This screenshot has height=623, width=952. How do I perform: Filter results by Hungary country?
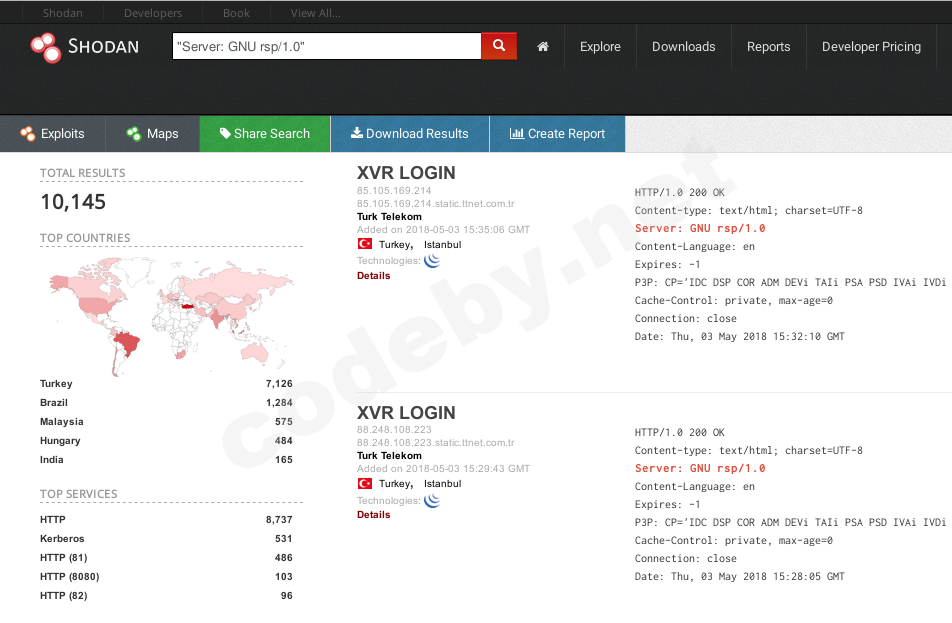click(x=60, y=441)
